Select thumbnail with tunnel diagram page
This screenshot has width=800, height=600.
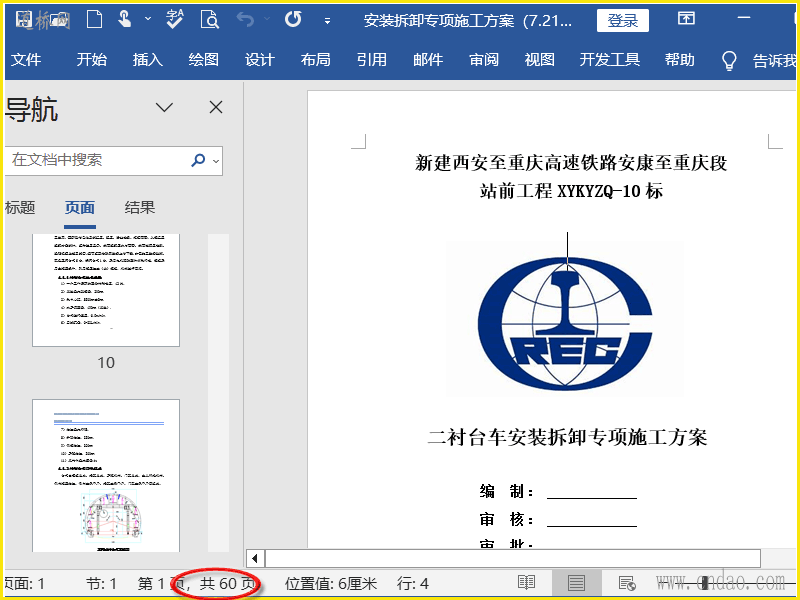(x=106, y=476)
